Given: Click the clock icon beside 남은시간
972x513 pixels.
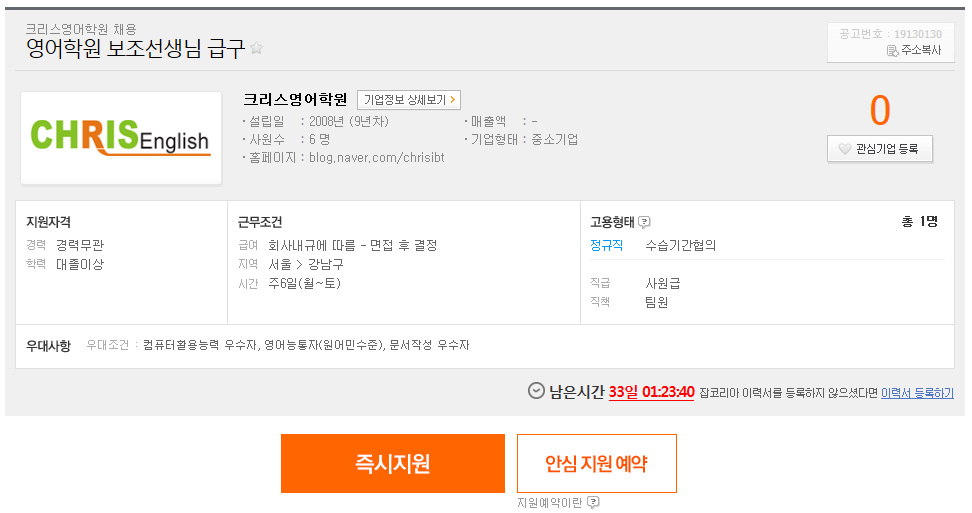Looking at the screenshot, I should click(x=536, y=391).
